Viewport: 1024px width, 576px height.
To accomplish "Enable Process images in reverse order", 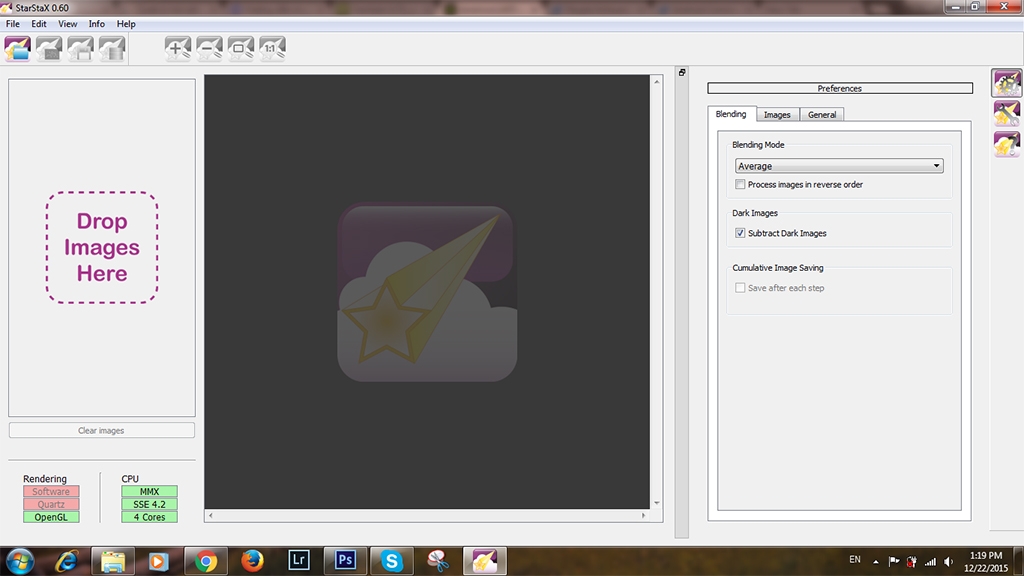I will [740, 184].
